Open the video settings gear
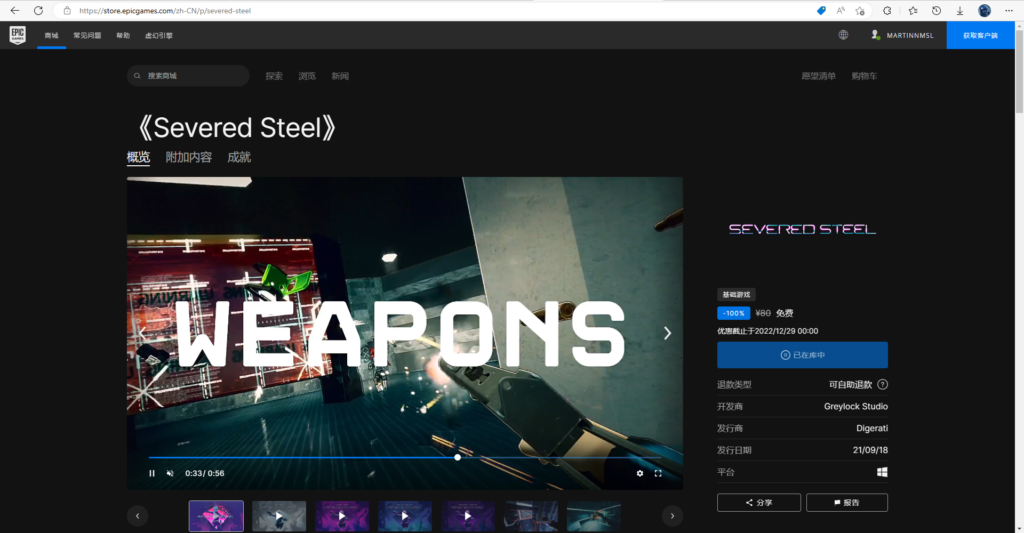The height and width of the screenshot is (533, 1024). (x=639, y=473)
